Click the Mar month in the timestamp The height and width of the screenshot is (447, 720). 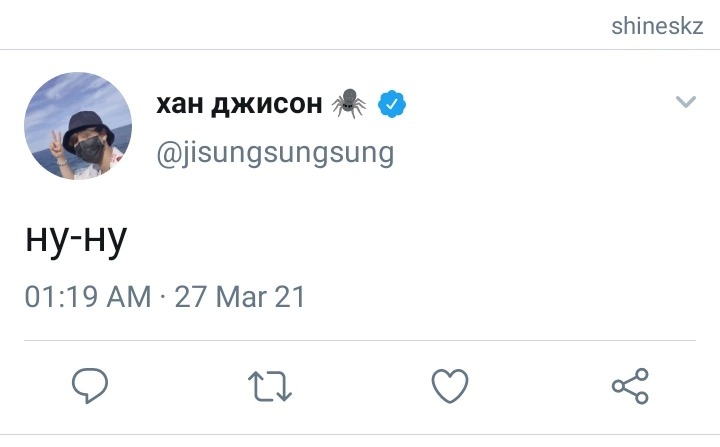click(242, 297)
